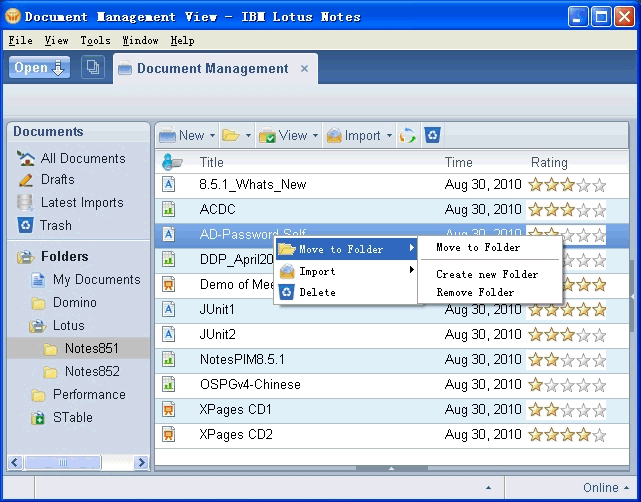Click the Open button
The image size is (641, 502).
tap(39, 67)
